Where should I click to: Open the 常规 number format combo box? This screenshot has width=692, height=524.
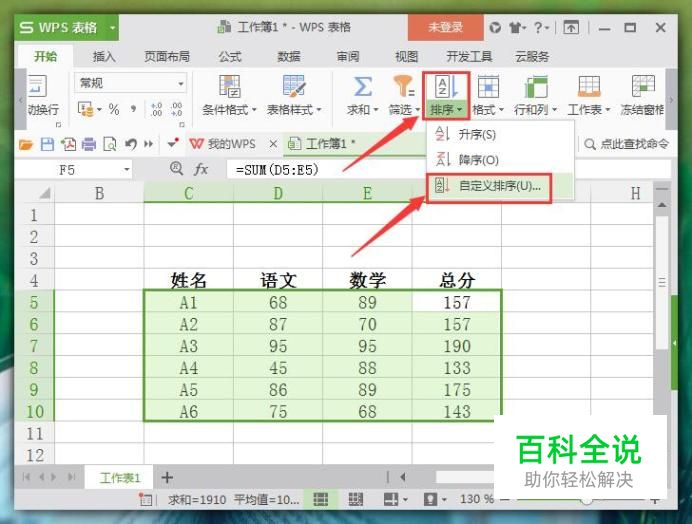pos(131,83)
